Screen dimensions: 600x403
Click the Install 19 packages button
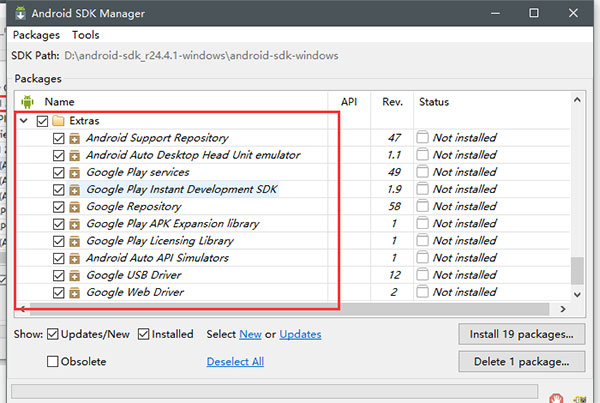point(520,334)
